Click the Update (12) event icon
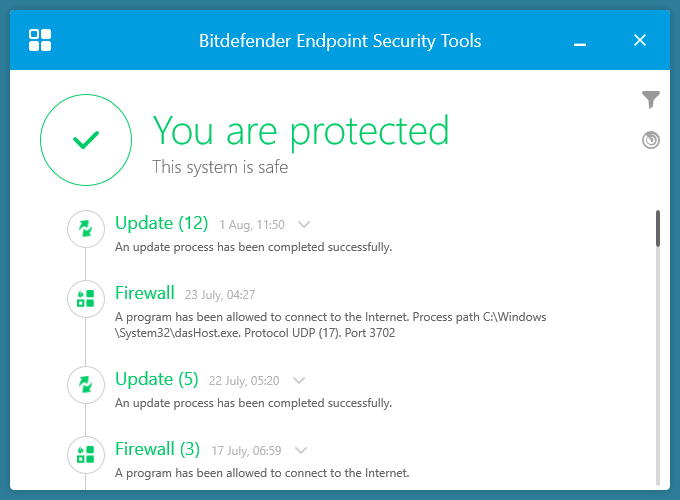The width and height of the screenshot is (680, 500). [x=86, y=229]
